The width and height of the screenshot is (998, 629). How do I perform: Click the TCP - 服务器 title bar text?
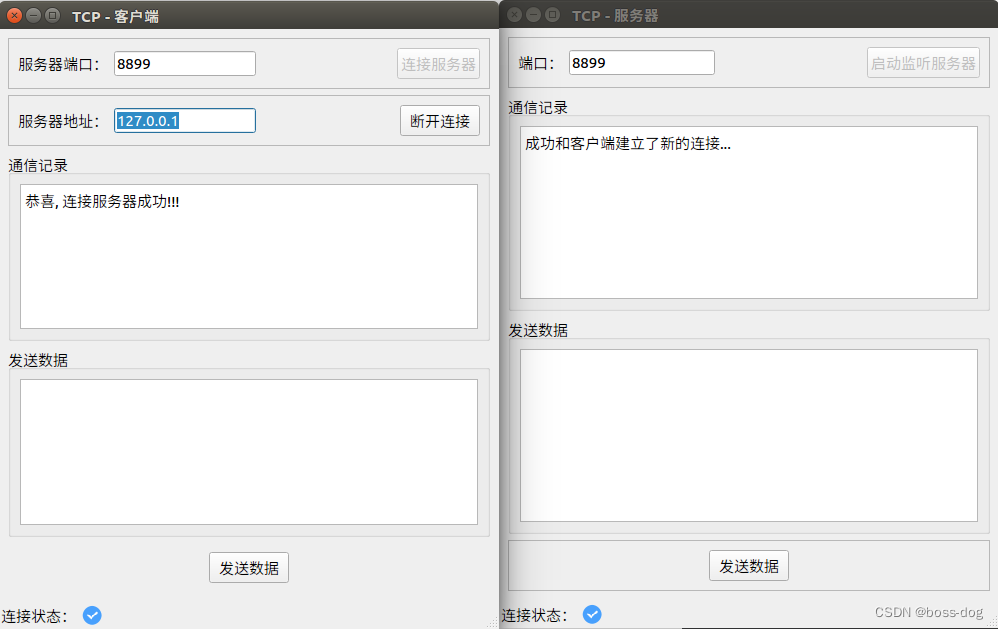pos(615,16)
